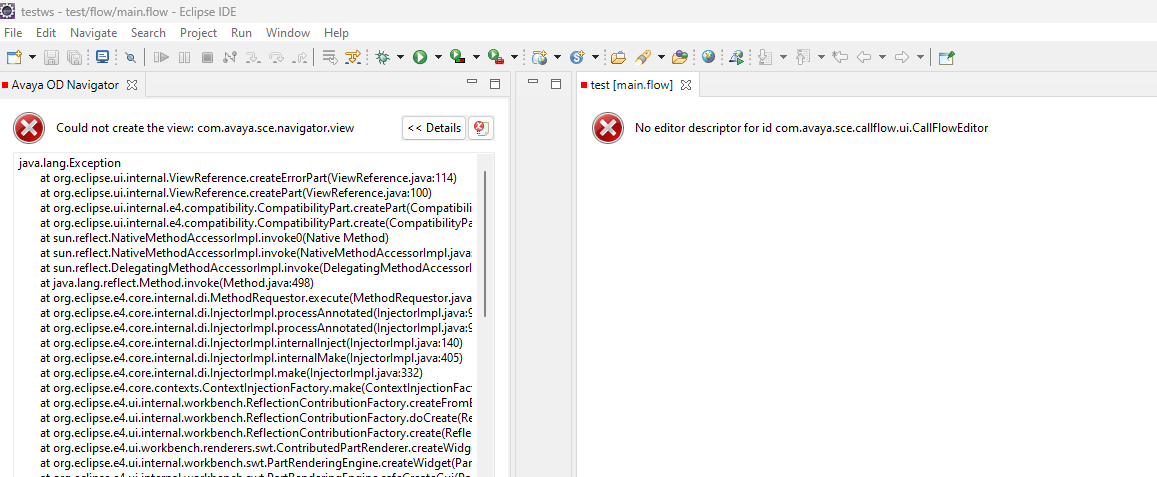This screenshot has height=477, width=1157.
Task: Expand the Debug dropdown arrow
Action: (401, 57)
